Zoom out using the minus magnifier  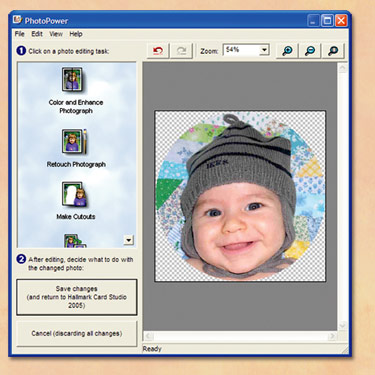click(310, 51)
